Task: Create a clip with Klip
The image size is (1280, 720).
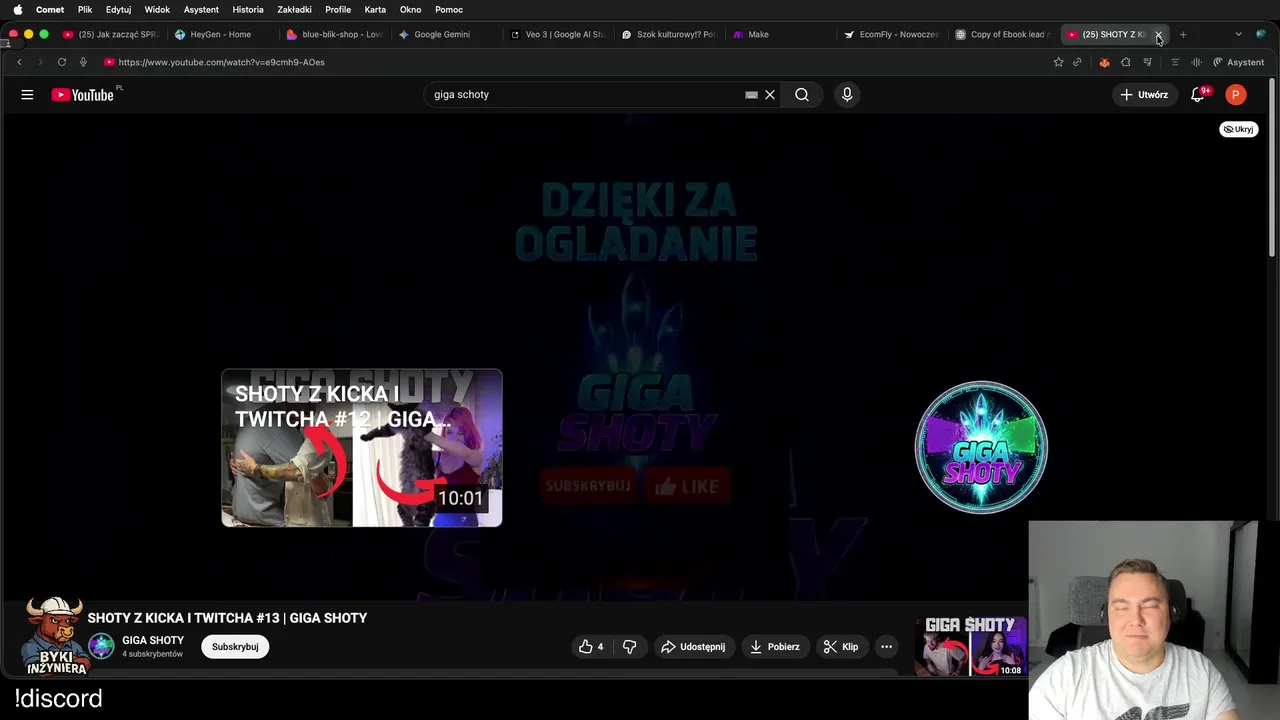Action: (x=841, y=647)
